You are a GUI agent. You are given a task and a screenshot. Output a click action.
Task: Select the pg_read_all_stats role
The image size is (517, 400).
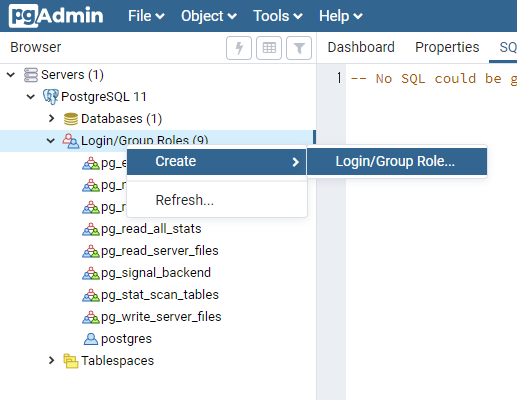[151, 229]
